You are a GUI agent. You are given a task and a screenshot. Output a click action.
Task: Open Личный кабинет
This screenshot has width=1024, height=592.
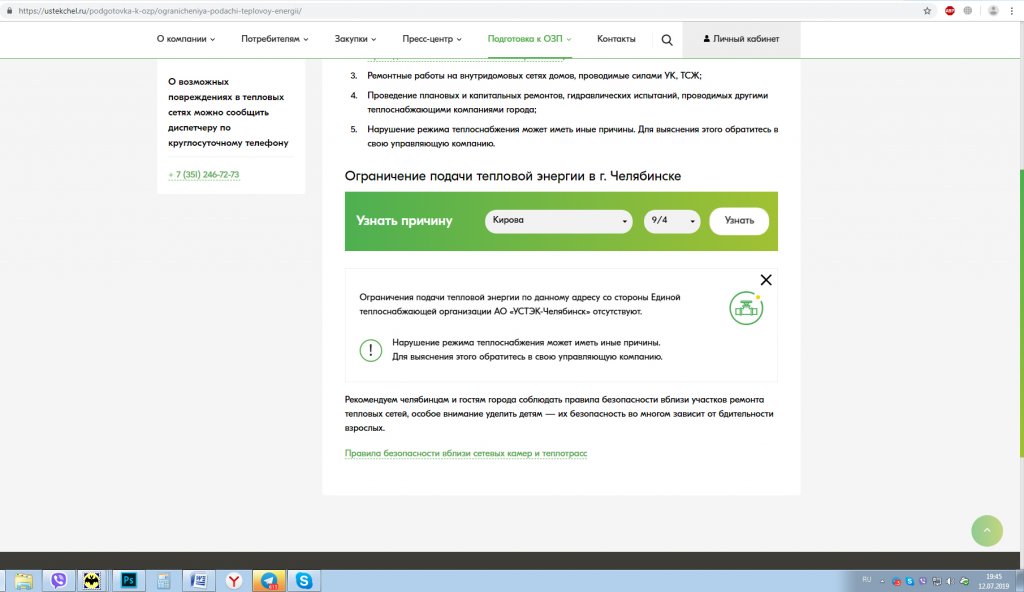point(741,39)
